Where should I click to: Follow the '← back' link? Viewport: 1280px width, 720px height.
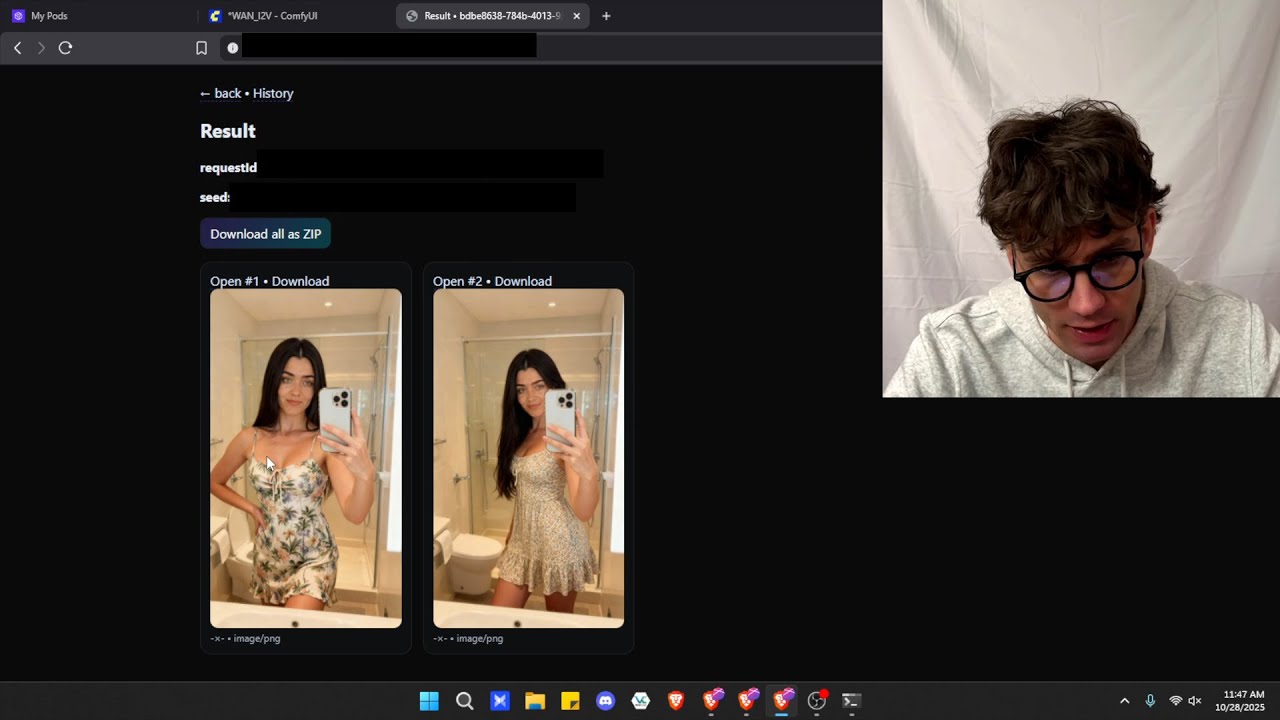tap(220, 93)
